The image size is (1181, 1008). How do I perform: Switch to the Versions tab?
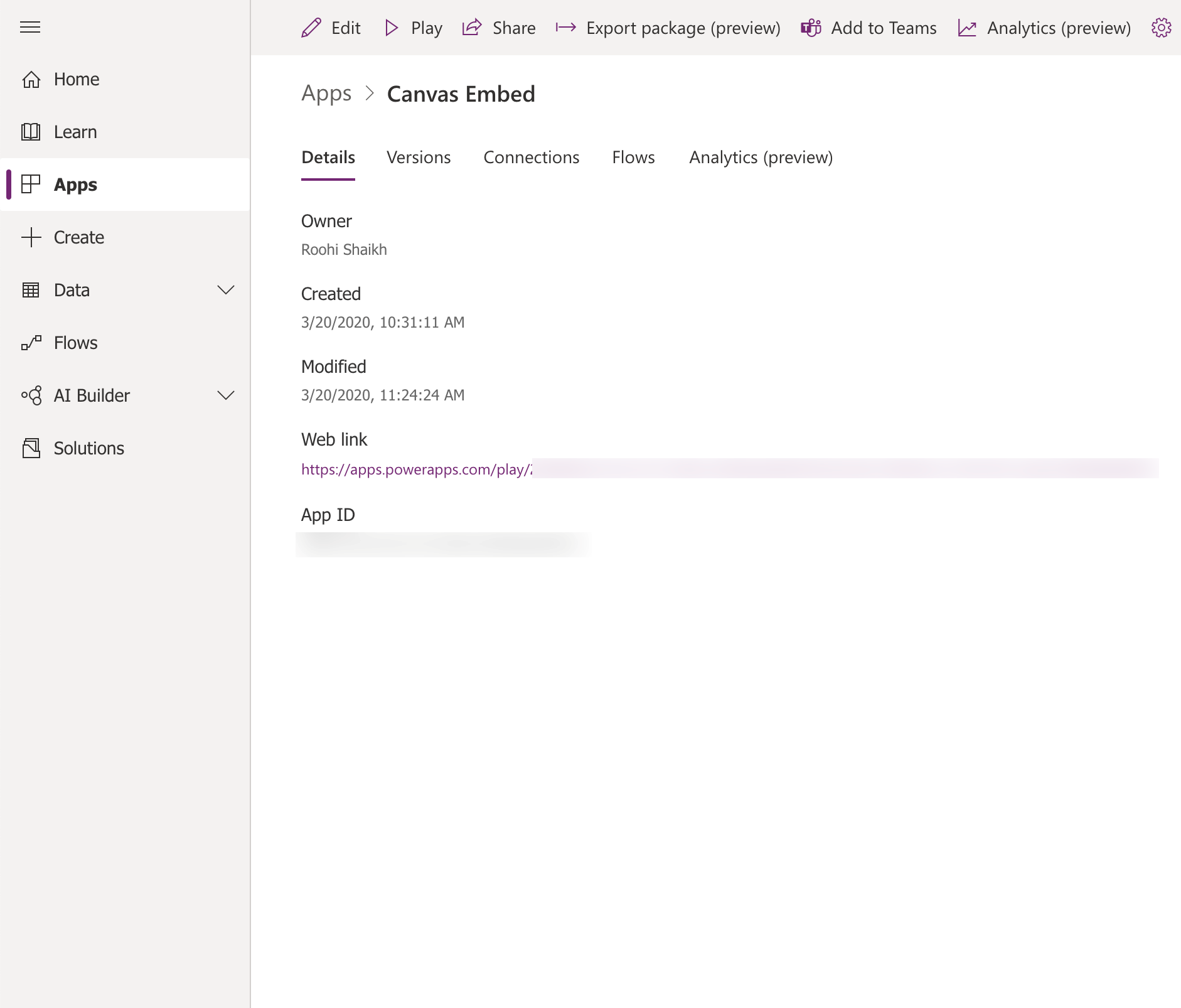(x=419, y=158)
